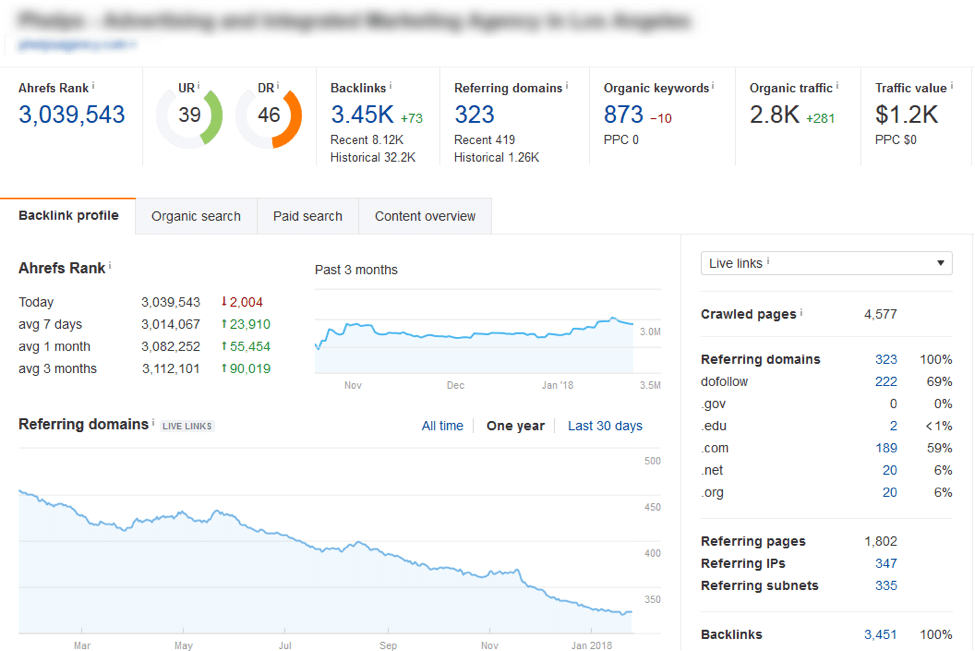Click the Historical 1.26K referring domains text

click(496, 158)
